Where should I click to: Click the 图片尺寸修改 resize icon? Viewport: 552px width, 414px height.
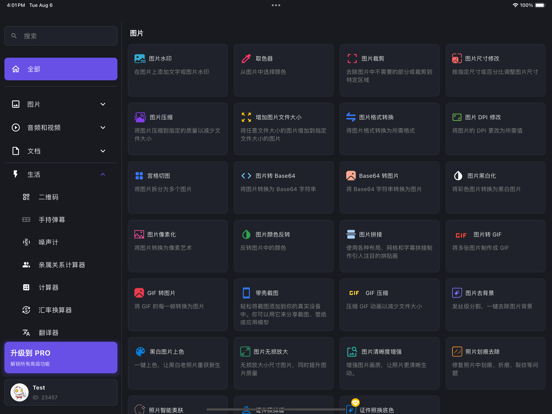tap(457, 58)
